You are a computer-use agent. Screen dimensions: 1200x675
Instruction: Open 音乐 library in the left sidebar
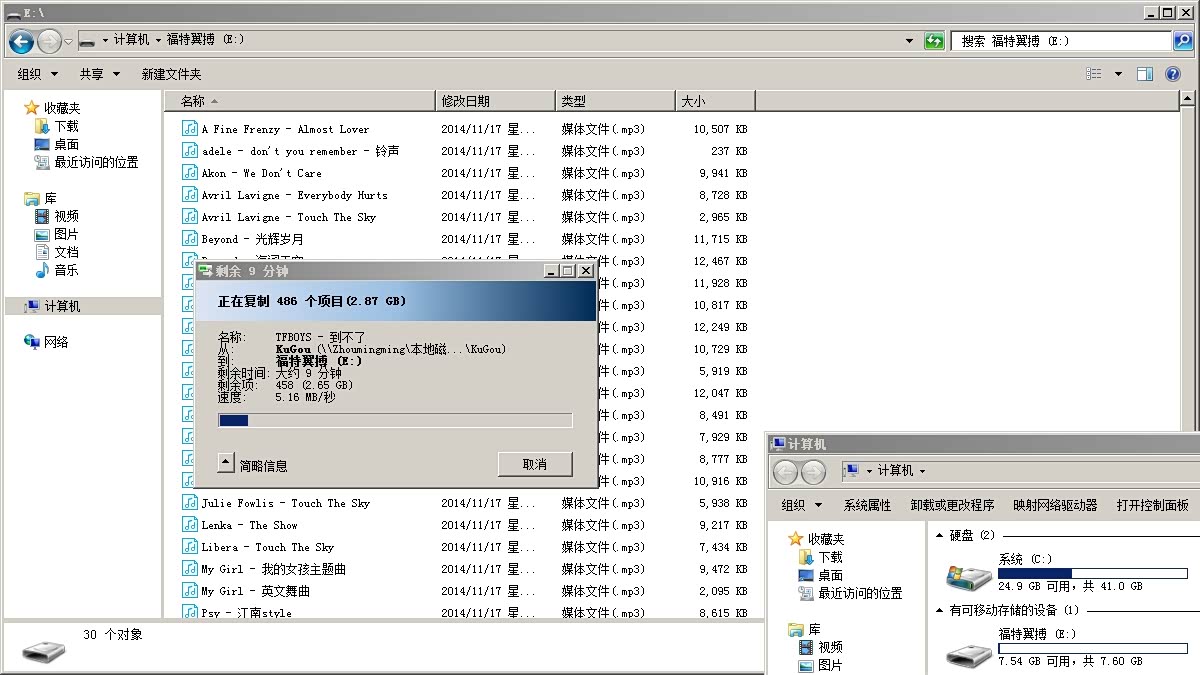66,270
